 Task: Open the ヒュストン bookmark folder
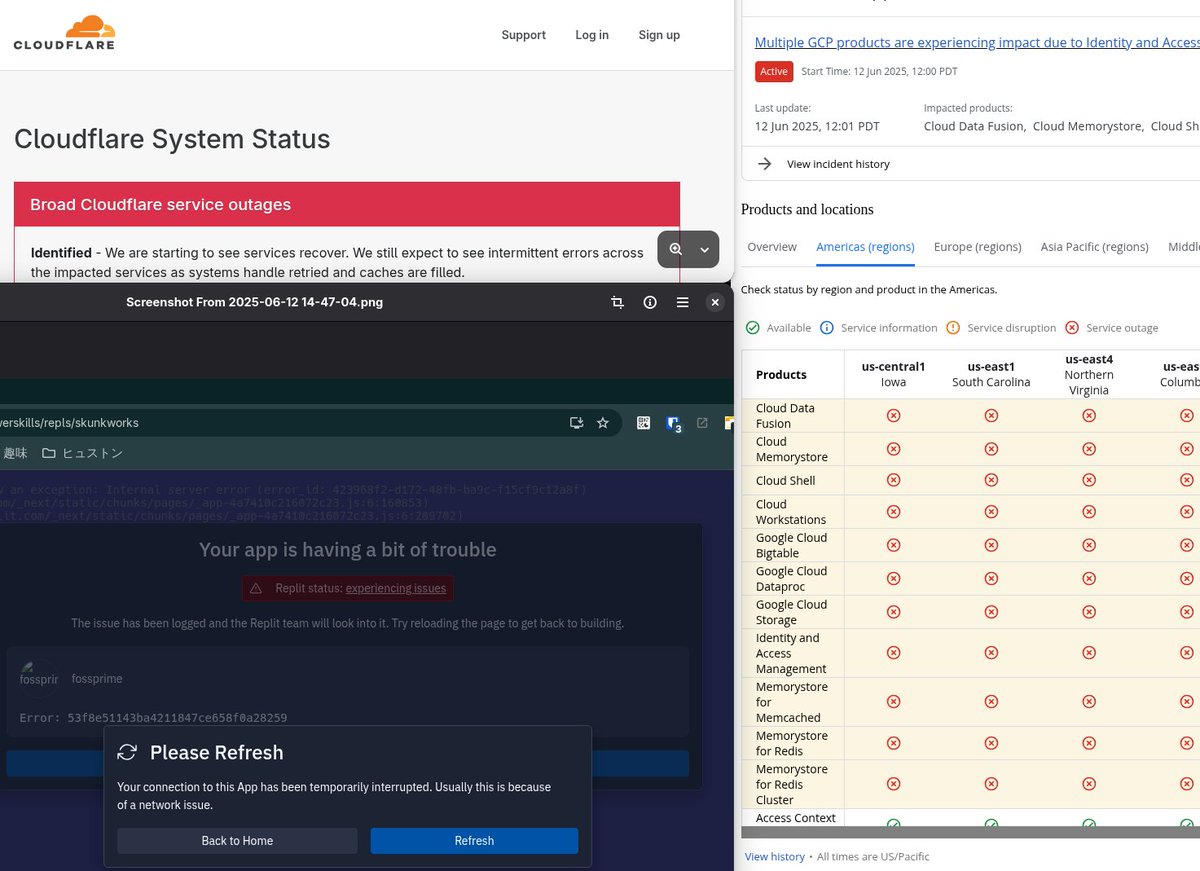pyautogui.click(x=83, y=453)
